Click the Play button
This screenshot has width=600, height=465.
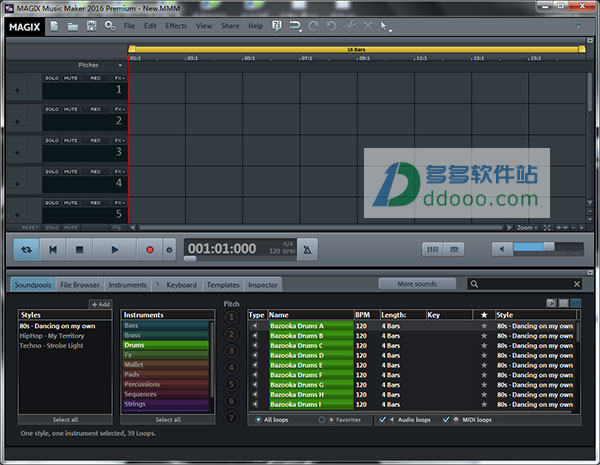(115, 250)
